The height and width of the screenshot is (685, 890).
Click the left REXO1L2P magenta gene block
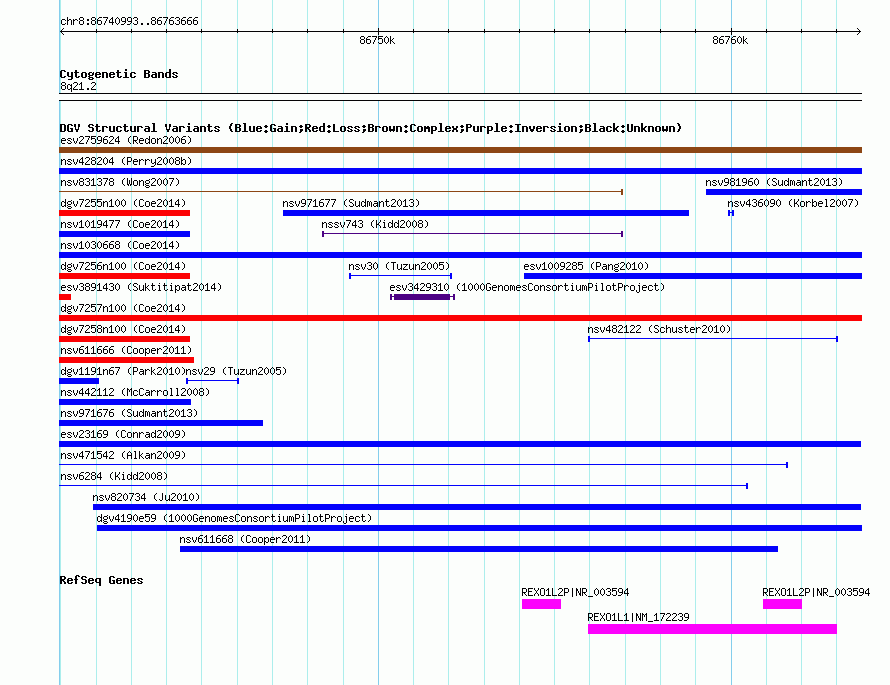coord(541,604)
